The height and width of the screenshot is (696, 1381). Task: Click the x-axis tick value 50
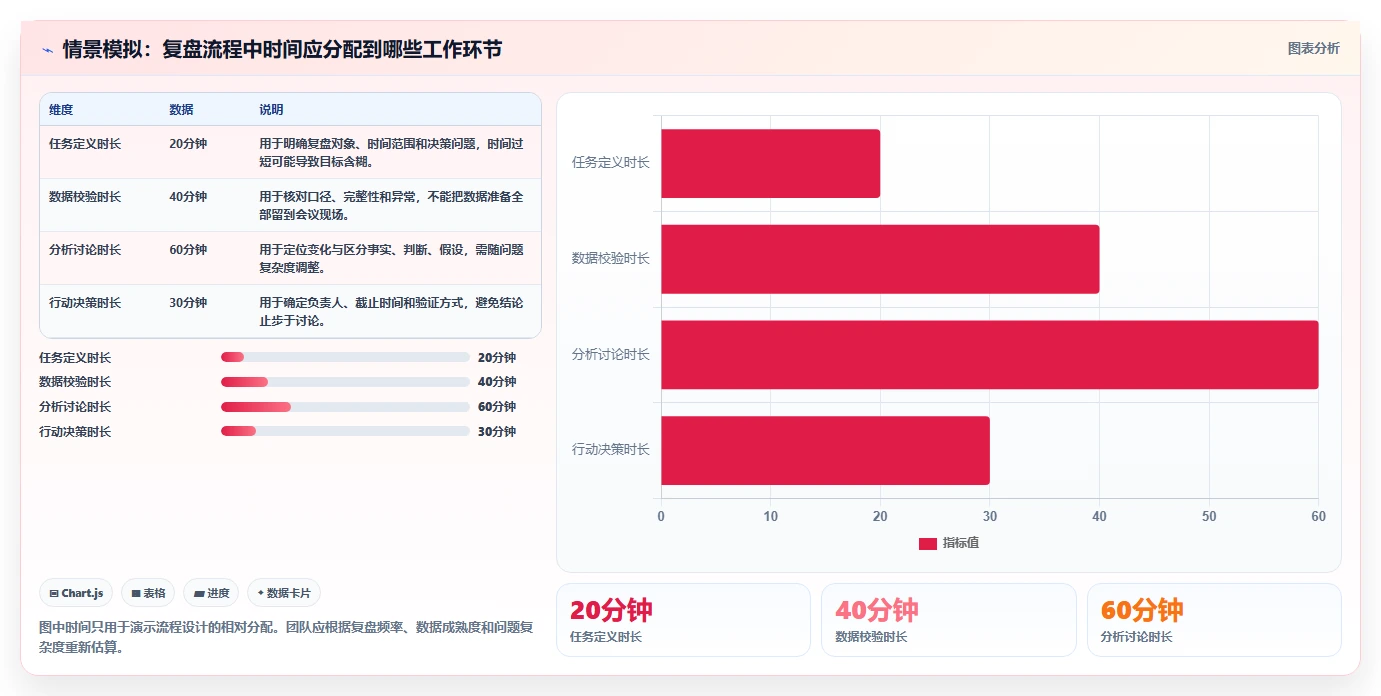(x=1209, y=516)
